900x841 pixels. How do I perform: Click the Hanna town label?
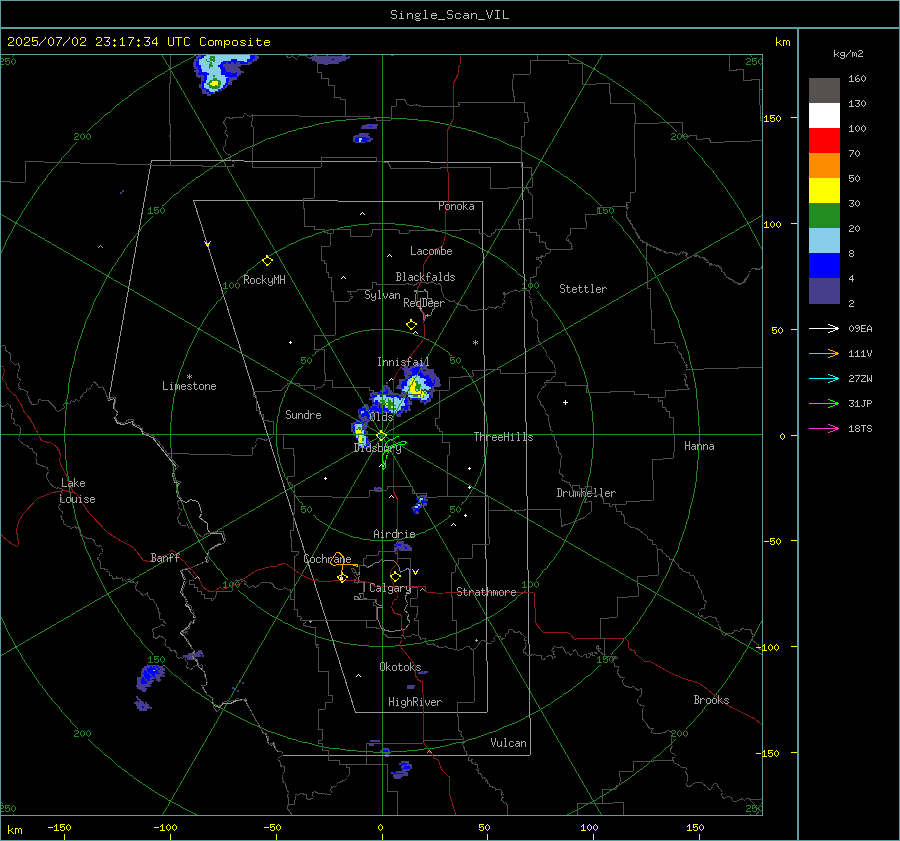(699, 446)
